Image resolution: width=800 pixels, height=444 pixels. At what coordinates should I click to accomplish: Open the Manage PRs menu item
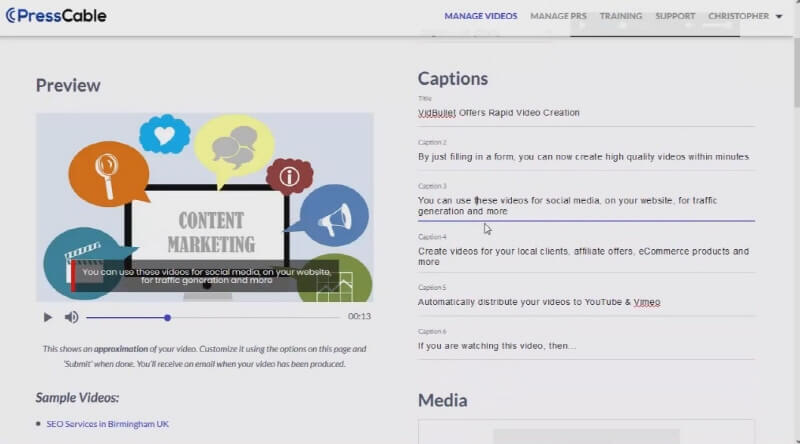coord(558,16)
